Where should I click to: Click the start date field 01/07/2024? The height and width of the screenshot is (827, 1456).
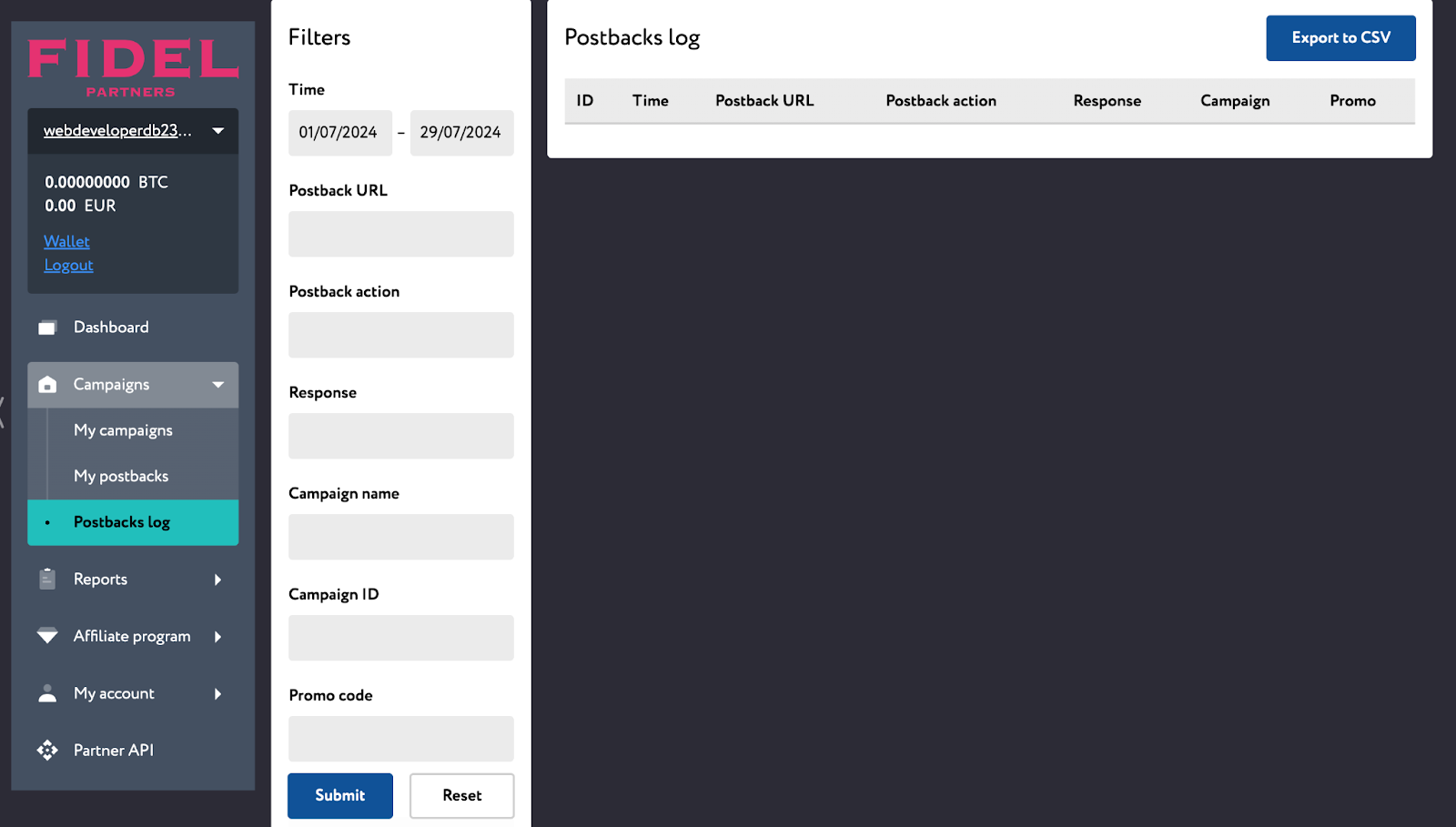[x=340, y=133]
